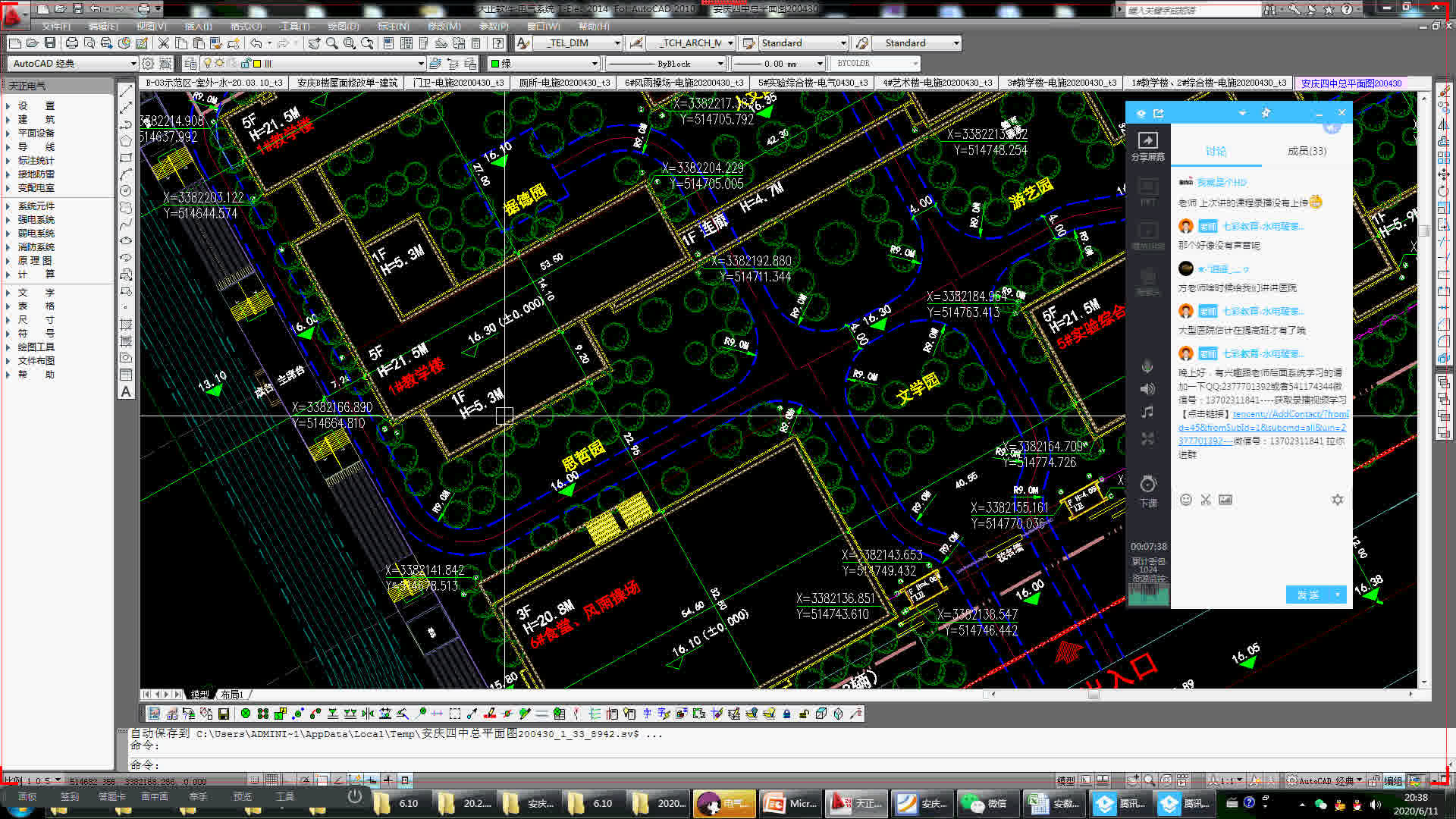Click the command line input field
Screen dimensions: 1456x819
789,765
